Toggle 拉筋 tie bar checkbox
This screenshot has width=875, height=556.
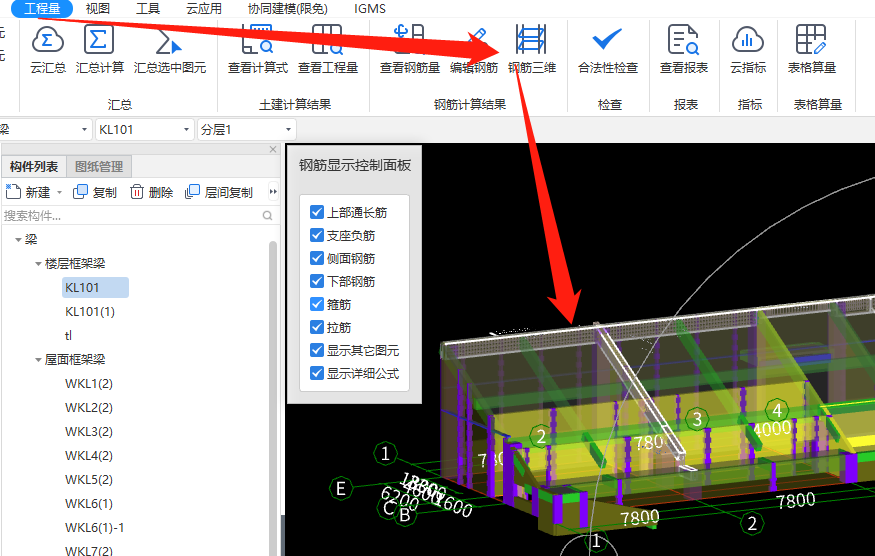pyautogui.click(x=316, y=327)
